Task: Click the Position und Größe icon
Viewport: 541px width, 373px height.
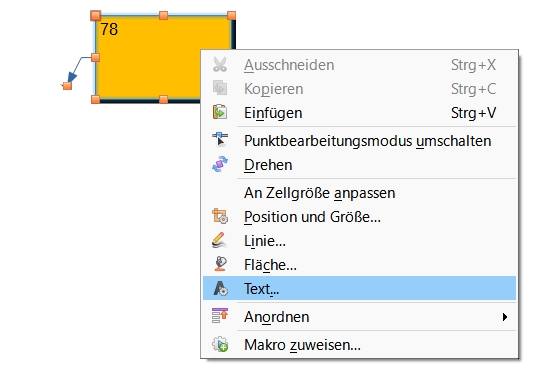Action: tap(220, 216)
